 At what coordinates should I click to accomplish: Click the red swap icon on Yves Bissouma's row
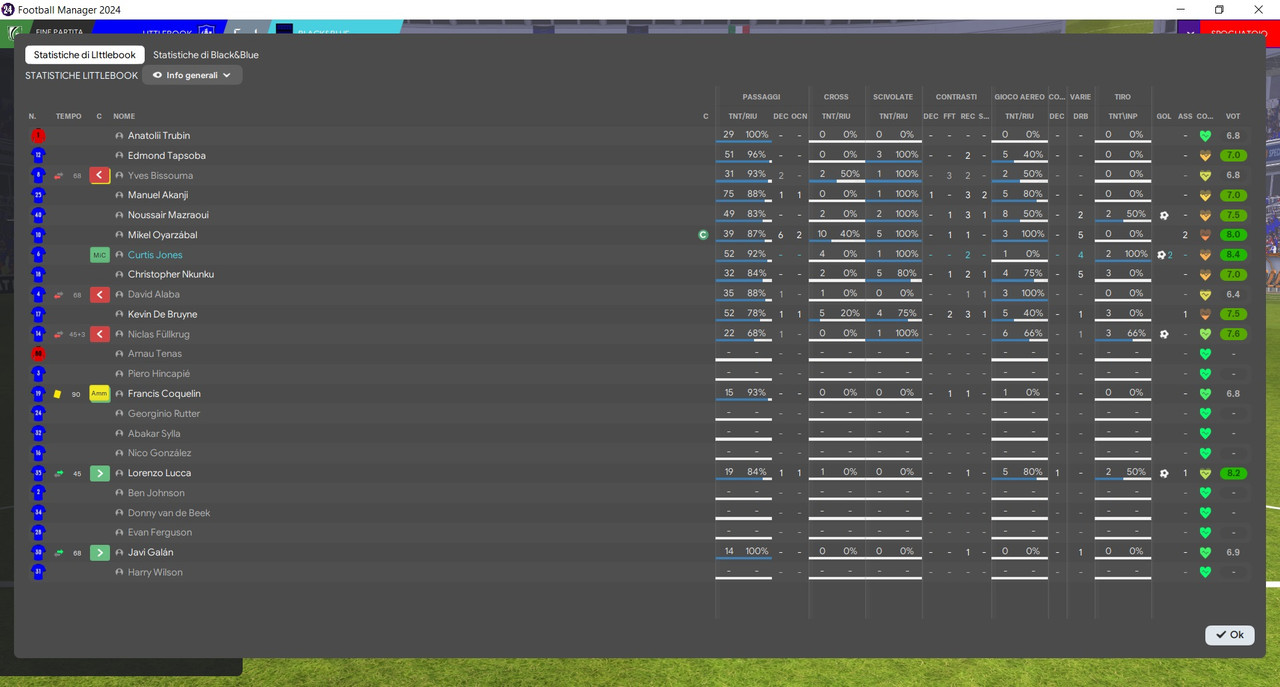pos(58,176)
